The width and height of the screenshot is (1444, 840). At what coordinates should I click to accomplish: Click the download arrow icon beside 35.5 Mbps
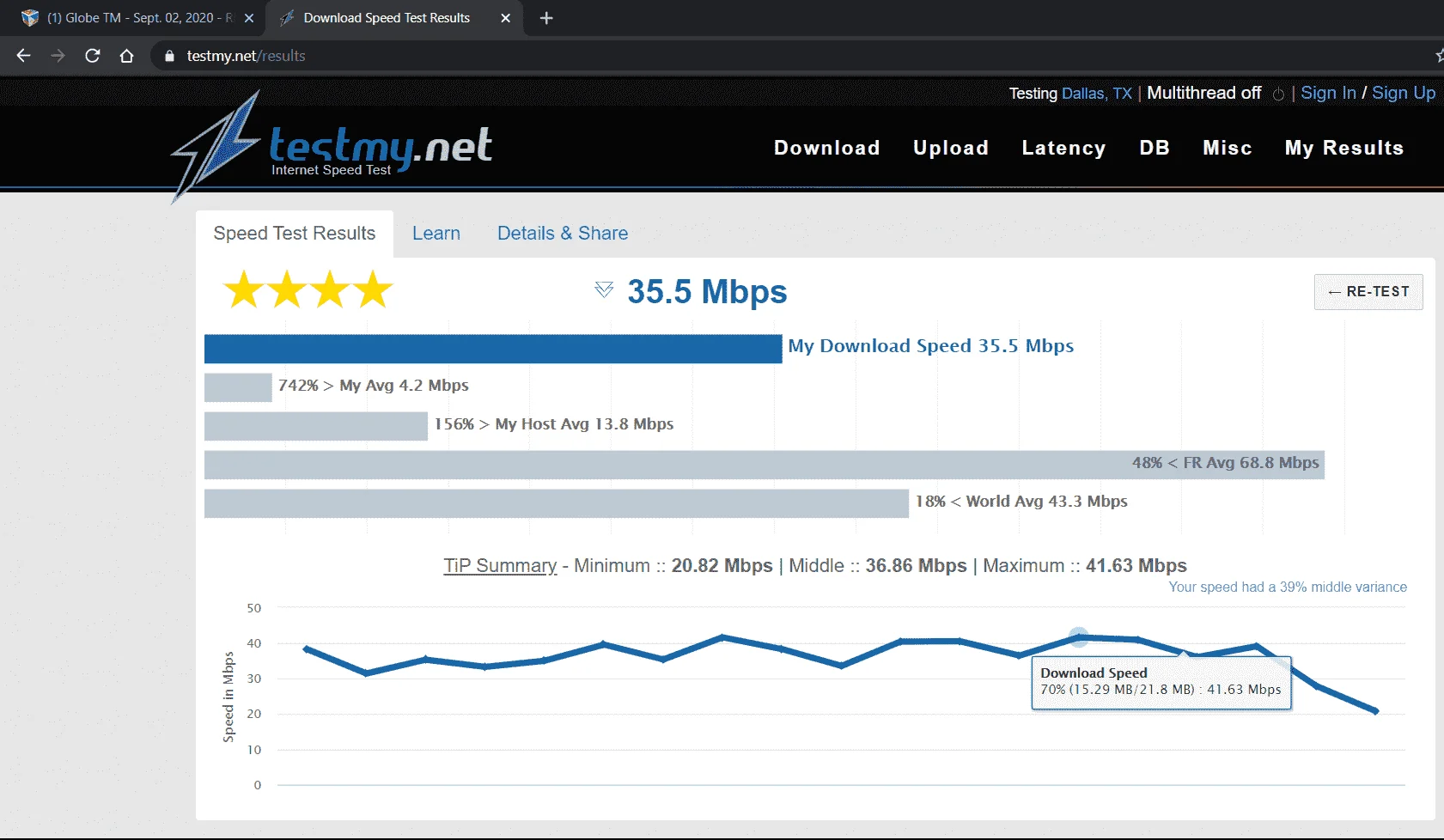604,290
